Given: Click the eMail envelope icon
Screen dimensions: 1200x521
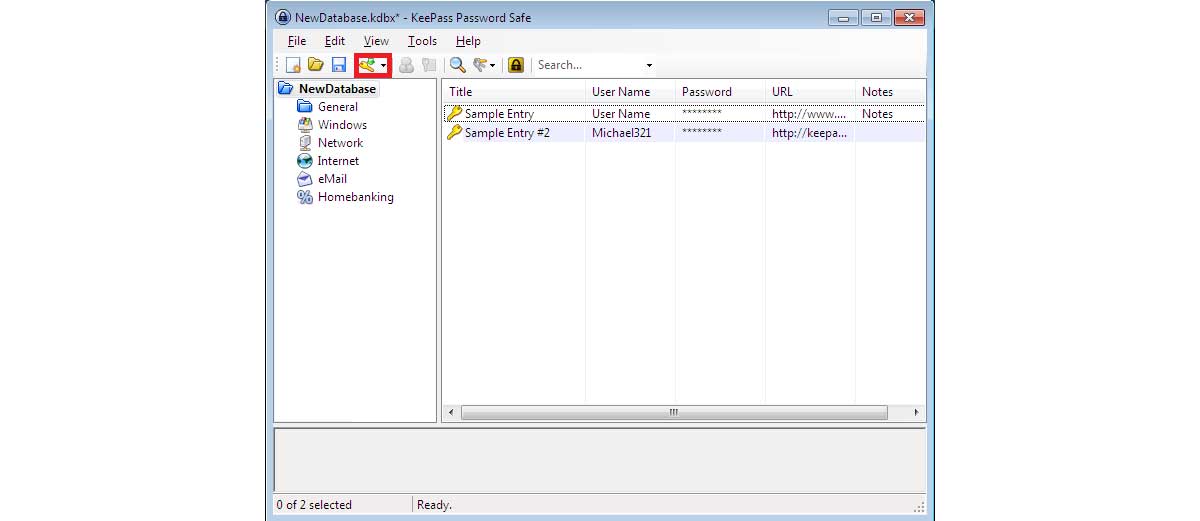Looking at the screenshot, I should [305, 179].
